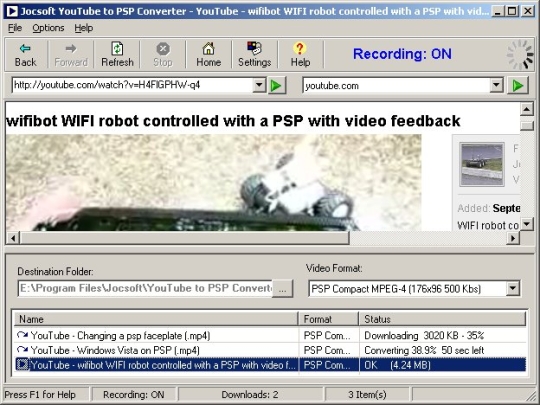Screen dimensions: 540x405
Task: Click the Name column header
Action: coord(156,319)
